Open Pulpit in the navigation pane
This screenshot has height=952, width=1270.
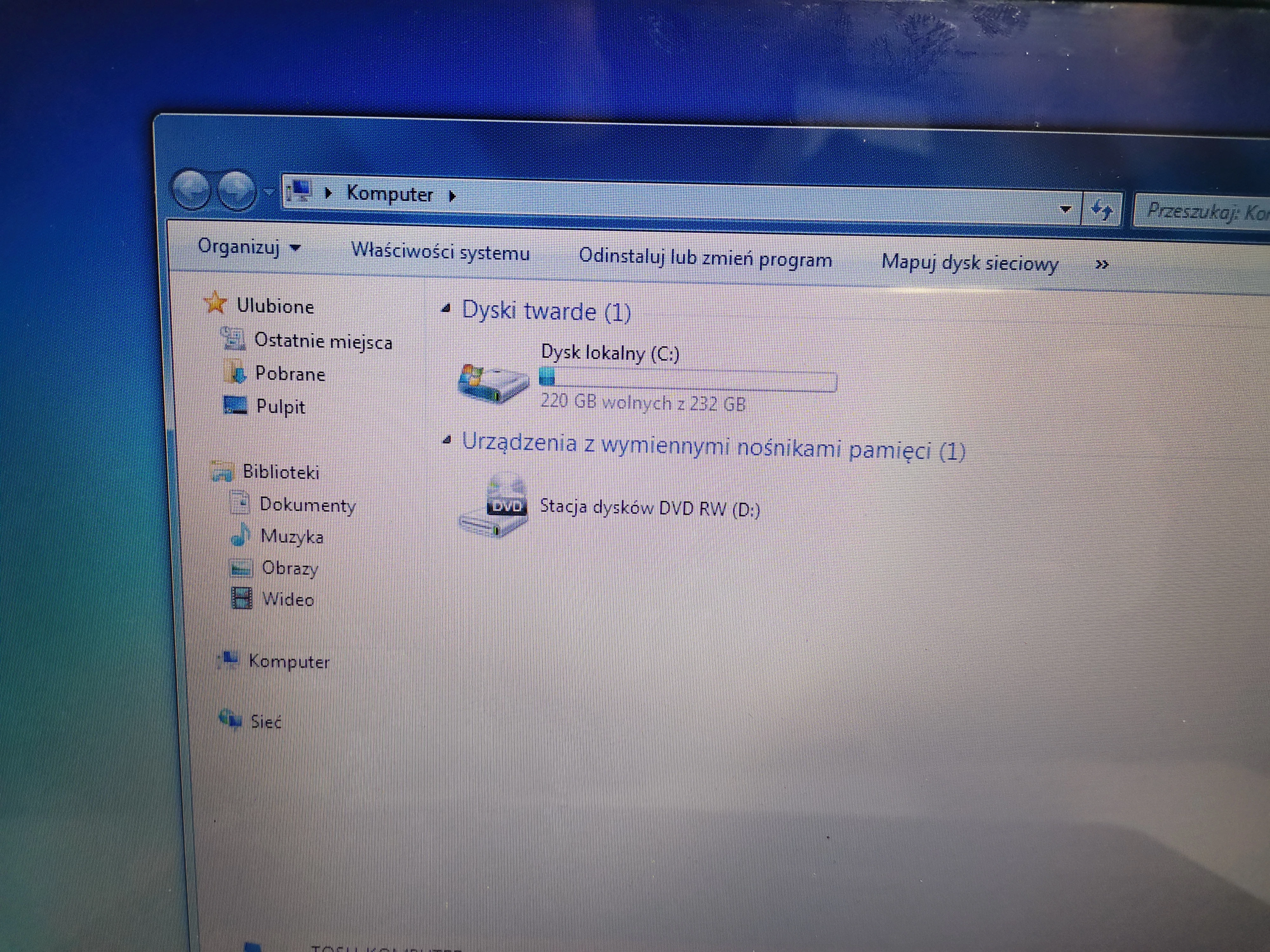pos(280,406)
